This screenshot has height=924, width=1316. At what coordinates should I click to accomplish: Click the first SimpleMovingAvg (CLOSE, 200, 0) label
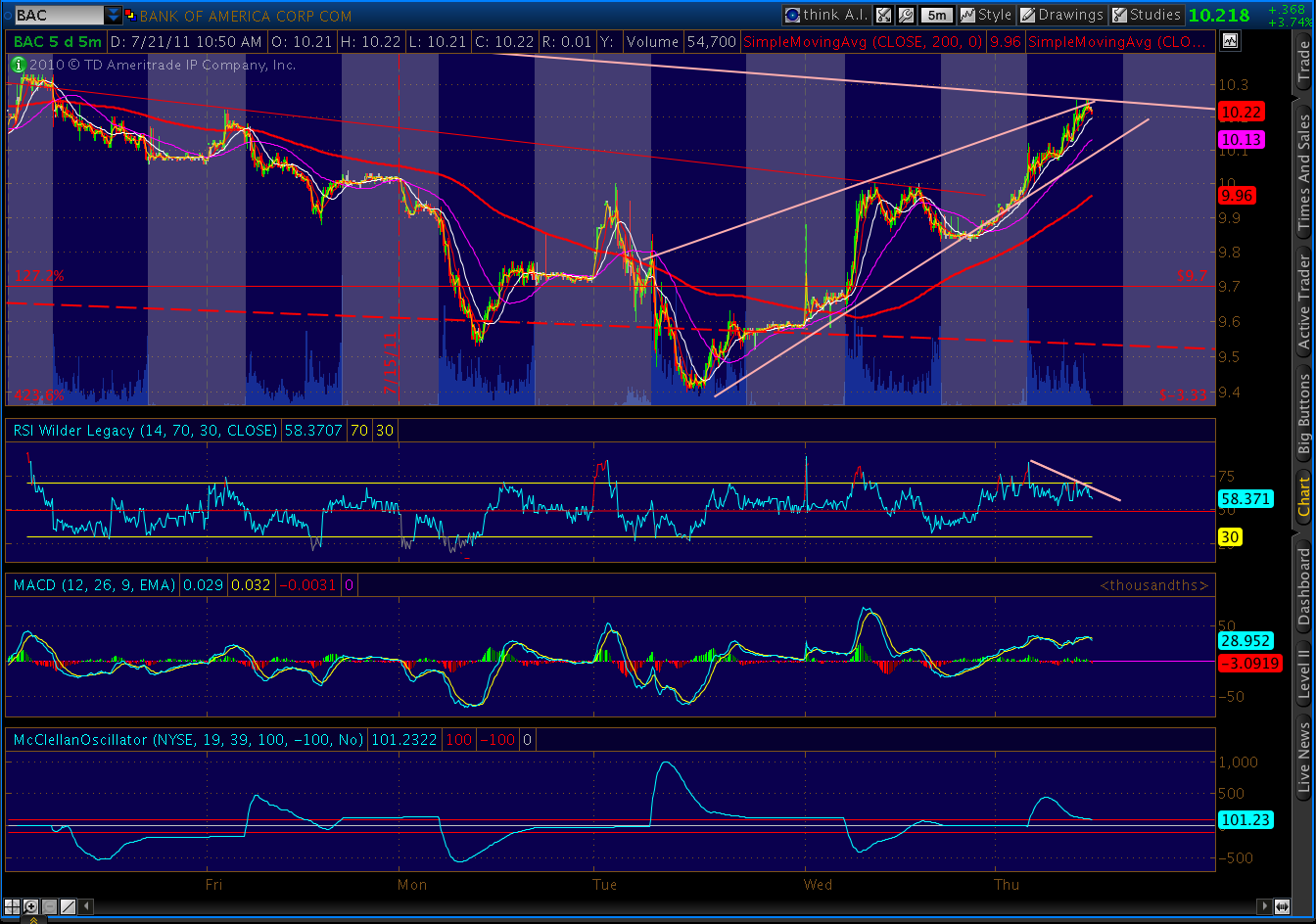pyautogui.click(x=865, y=41)
